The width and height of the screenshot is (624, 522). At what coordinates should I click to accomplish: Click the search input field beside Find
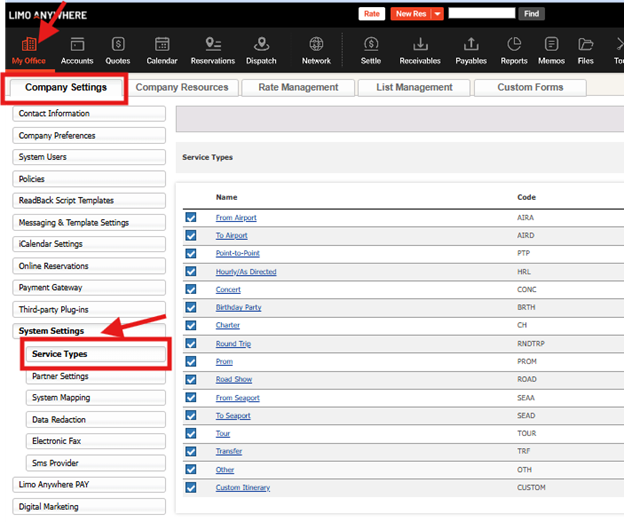click(x=481, y=14)
